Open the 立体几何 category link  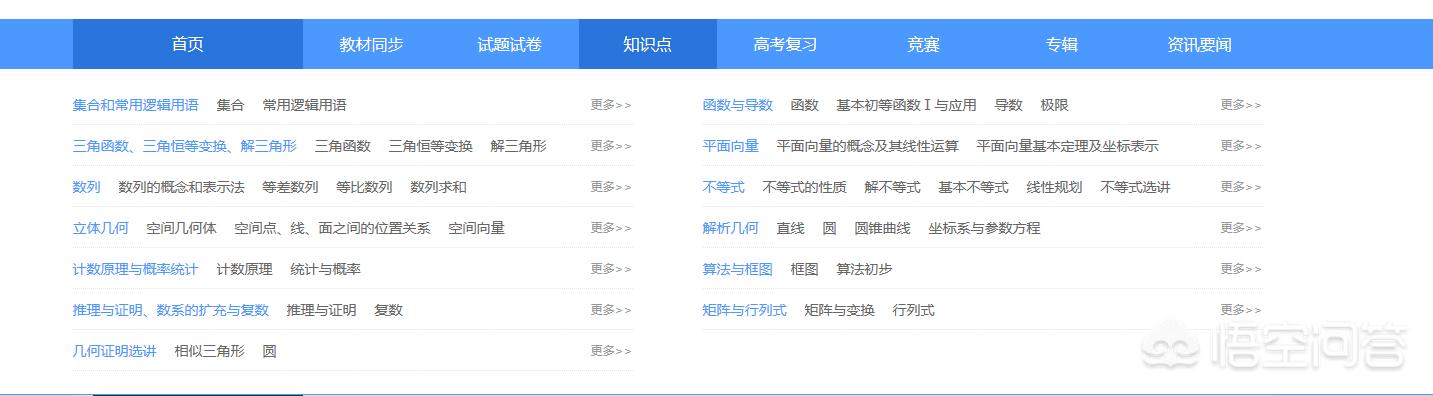click(x=101, y=227)
